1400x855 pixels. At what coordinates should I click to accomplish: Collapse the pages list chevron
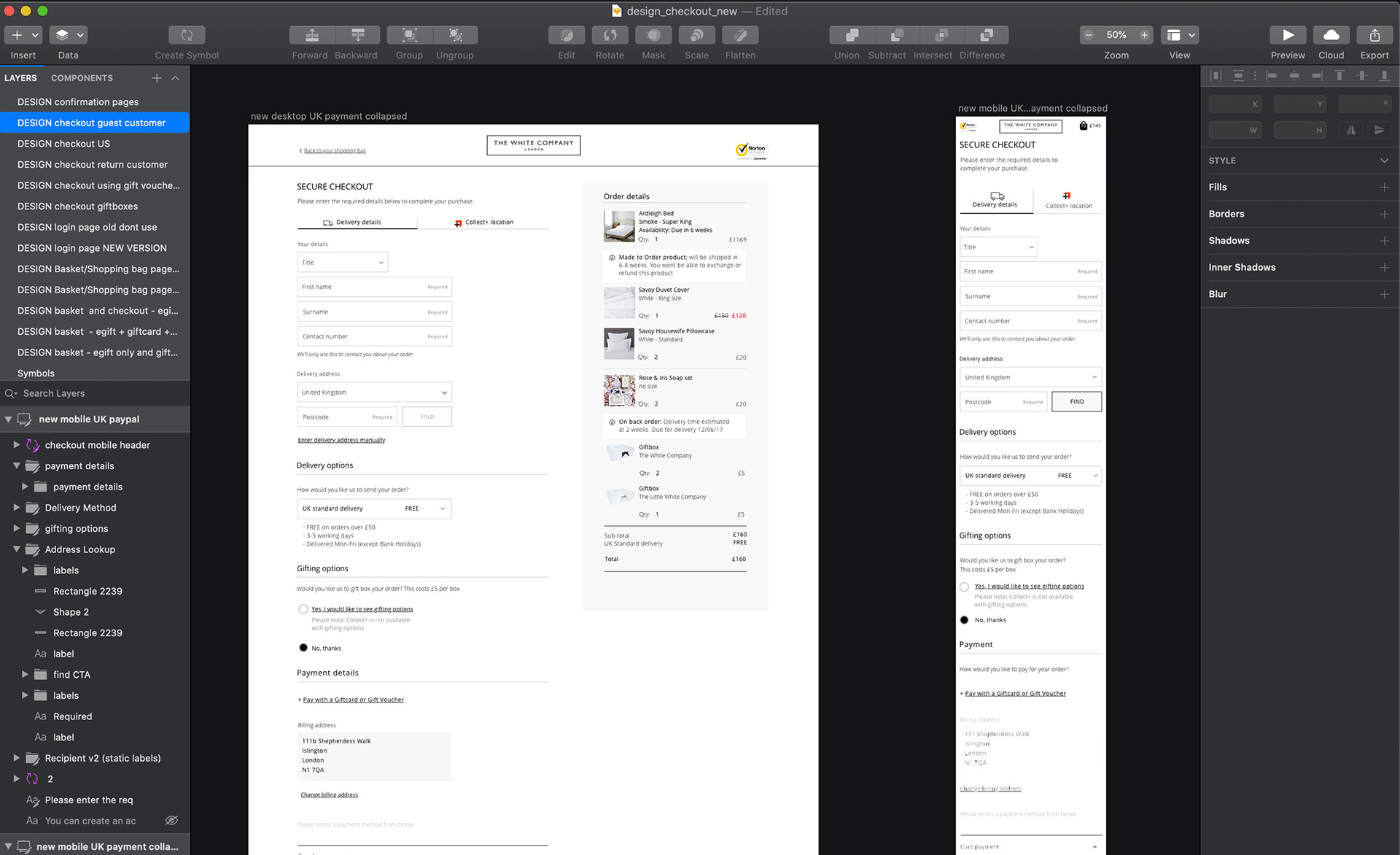coord(176,78)
